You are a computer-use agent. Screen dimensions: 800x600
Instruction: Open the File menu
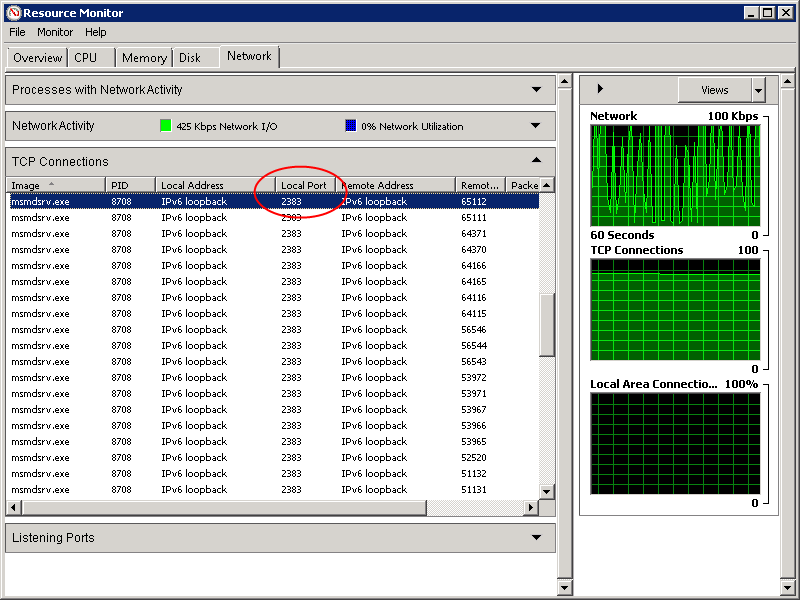(x=17, y=32)
